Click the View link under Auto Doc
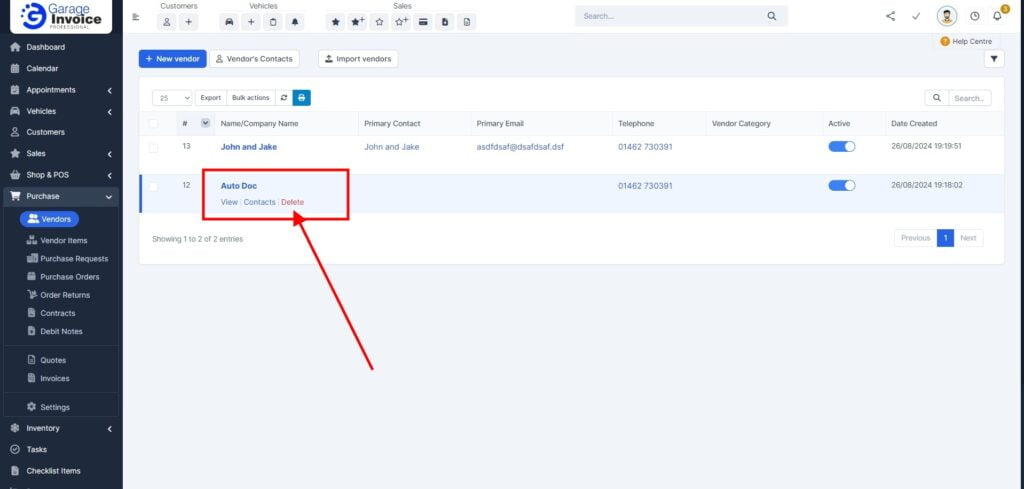The image size is (1024, 489). click(229, 202)
